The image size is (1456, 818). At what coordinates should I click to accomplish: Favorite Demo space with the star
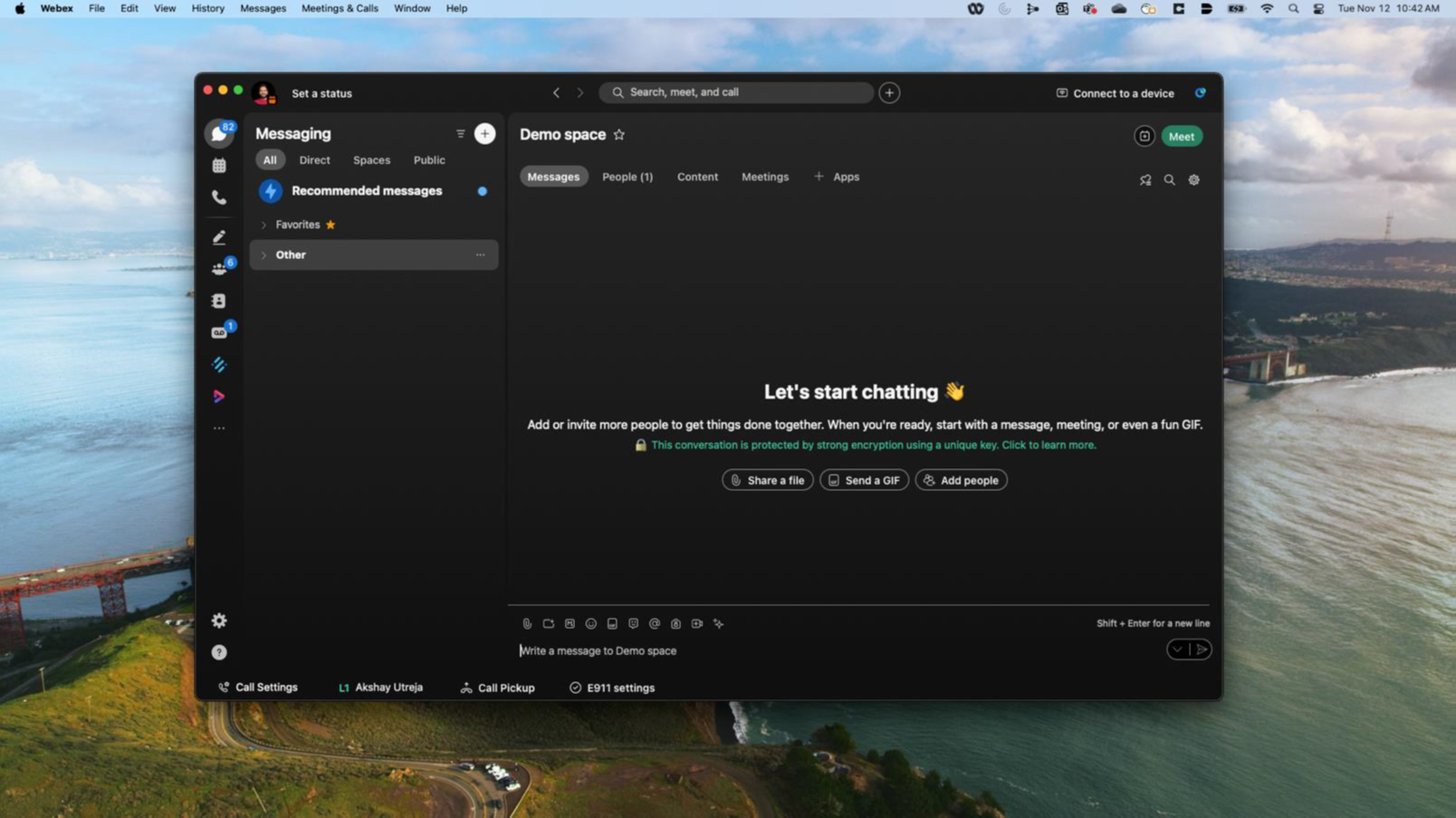point(619,134)
